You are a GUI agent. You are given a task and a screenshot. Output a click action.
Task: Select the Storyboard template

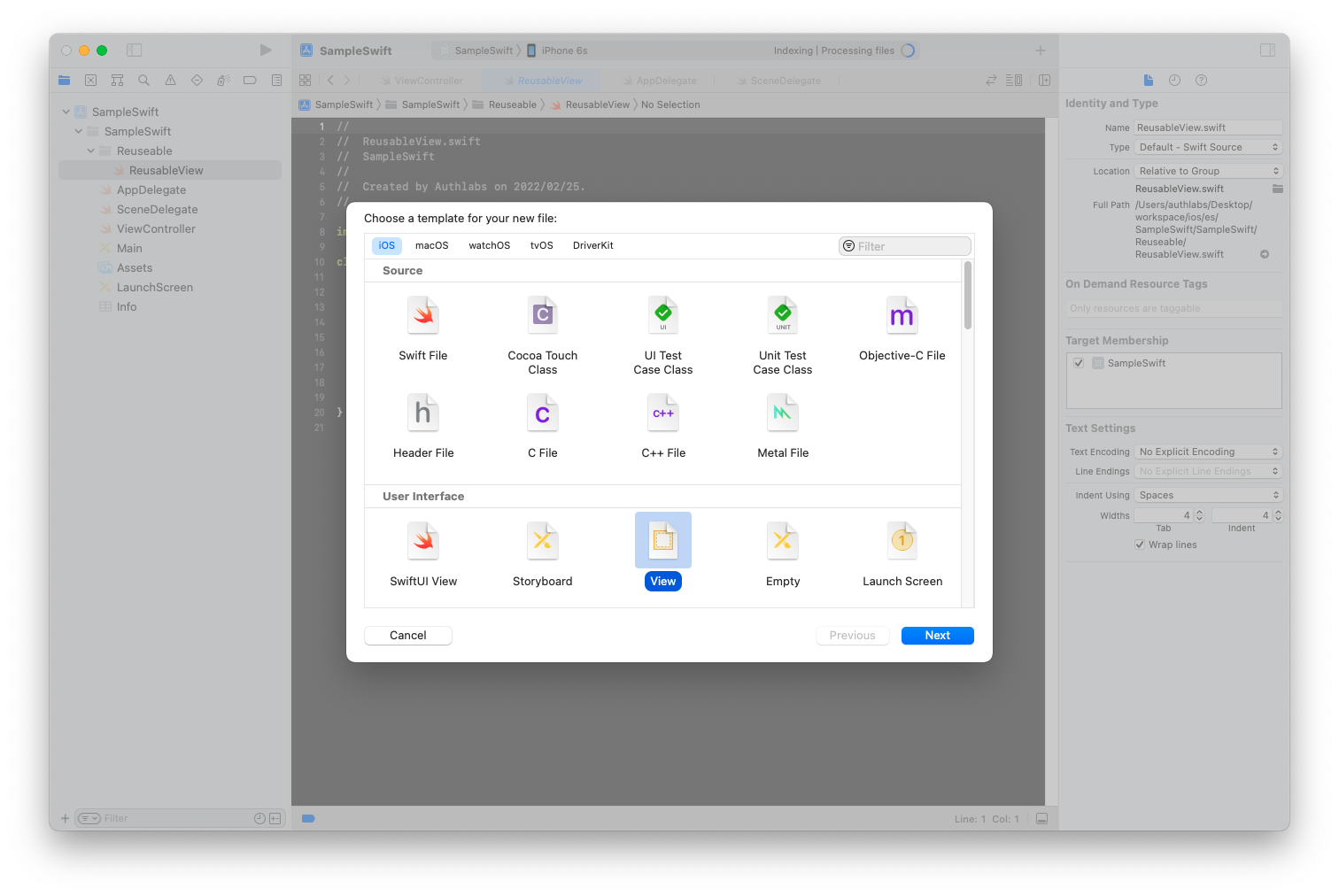[x=543, y=555]
